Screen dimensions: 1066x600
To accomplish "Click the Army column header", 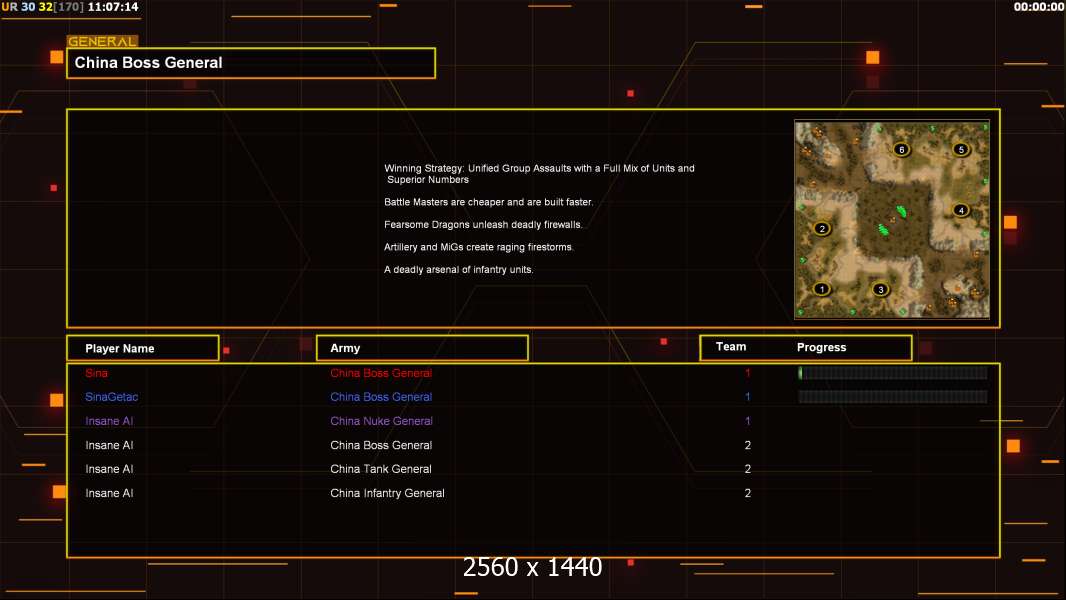I will click(x=422, y=348).
